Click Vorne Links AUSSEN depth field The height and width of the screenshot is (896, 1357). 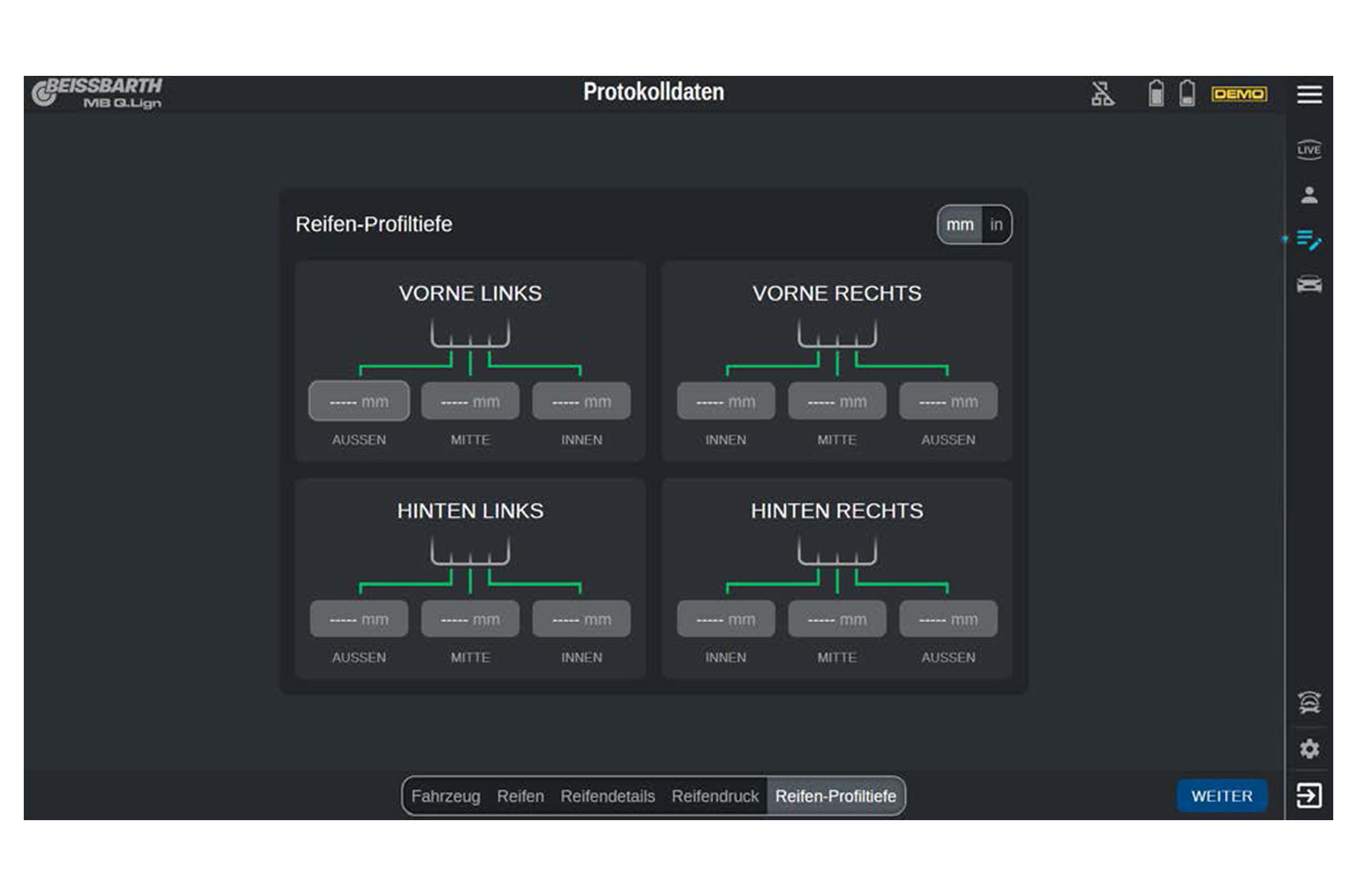(x=359, y=401)
